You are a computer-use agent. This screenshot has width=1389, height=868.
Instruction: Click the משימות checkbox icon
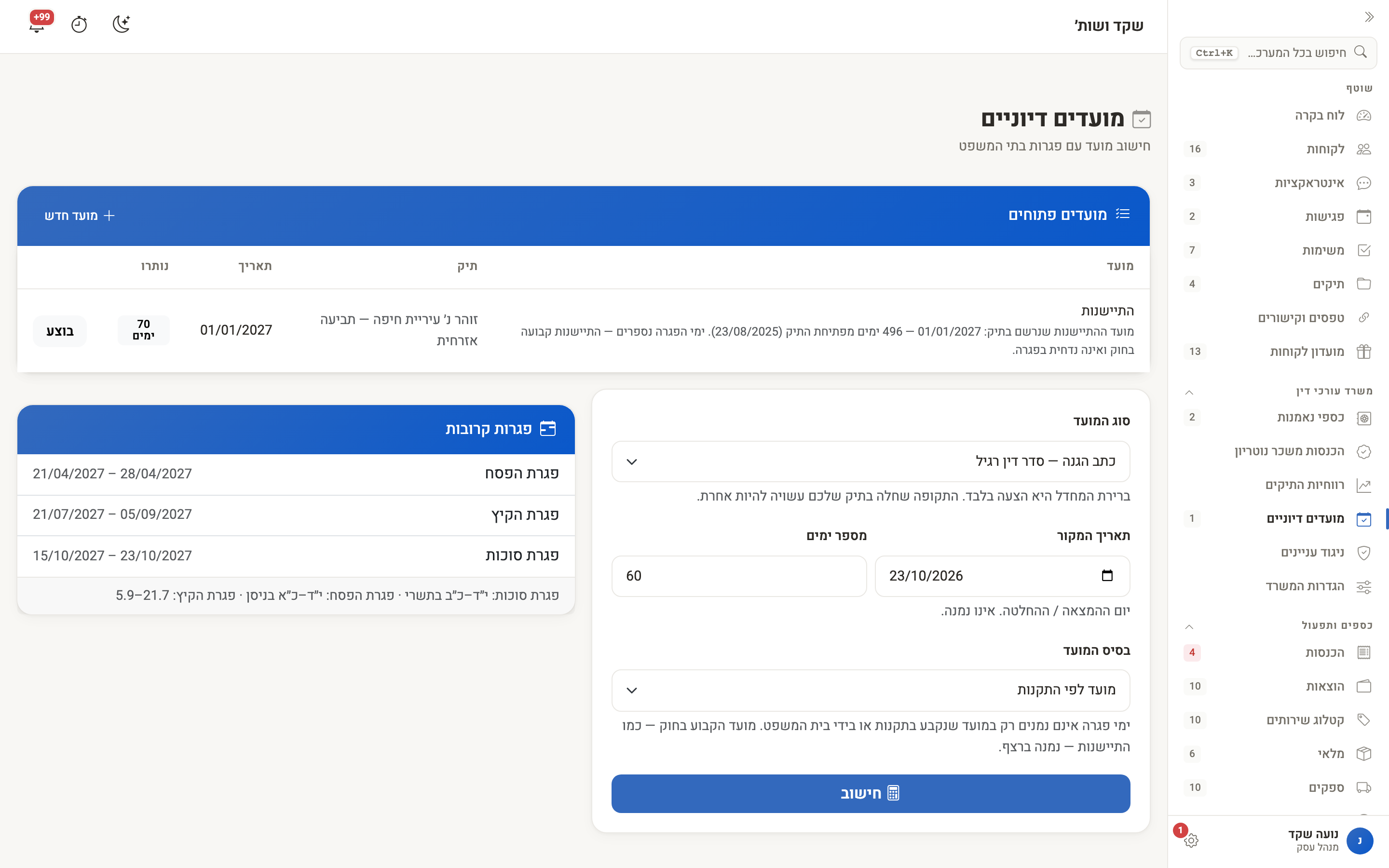tap(1364, 250)
